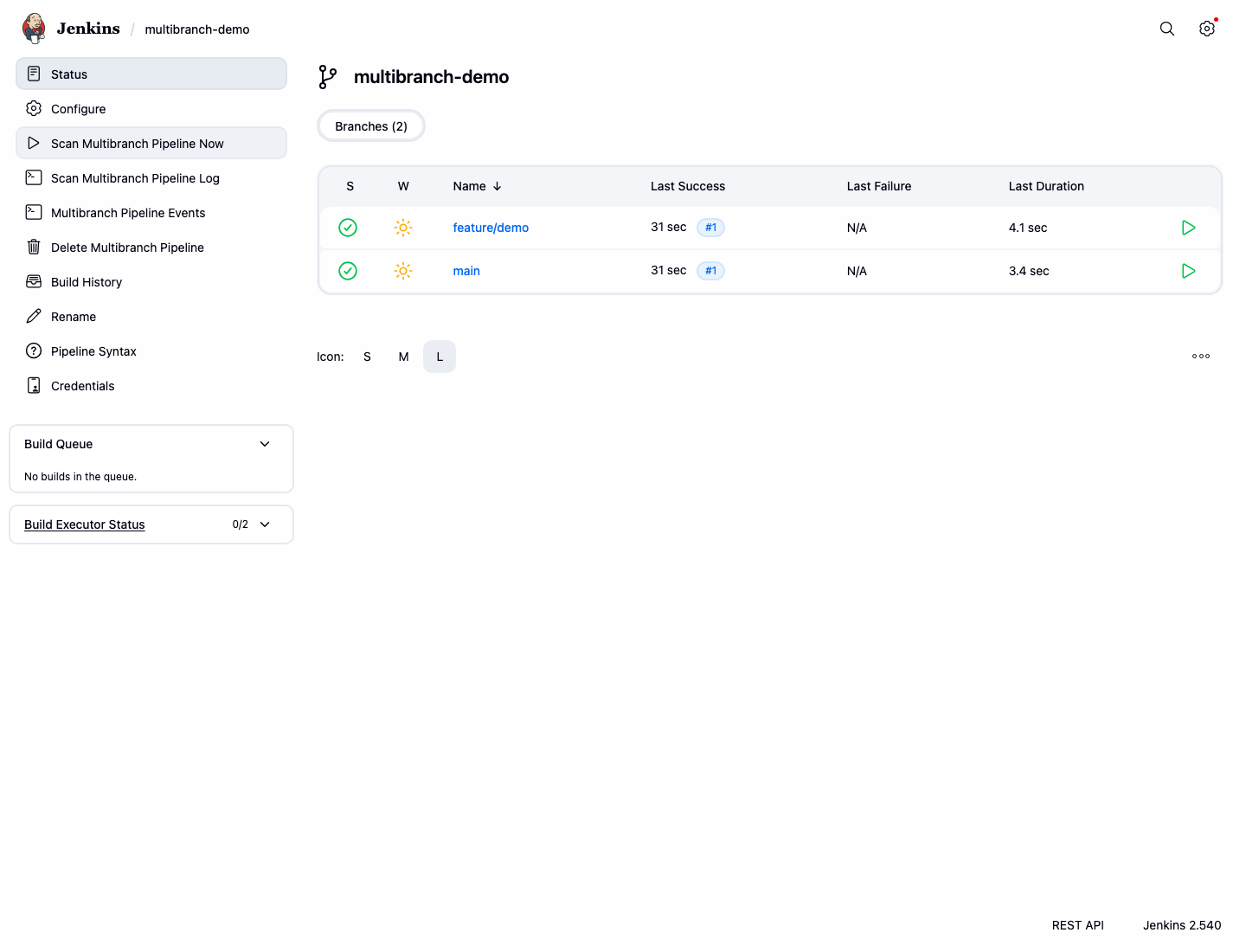Click the branch icon beside multibranch-demo heading

coord(328,77)
